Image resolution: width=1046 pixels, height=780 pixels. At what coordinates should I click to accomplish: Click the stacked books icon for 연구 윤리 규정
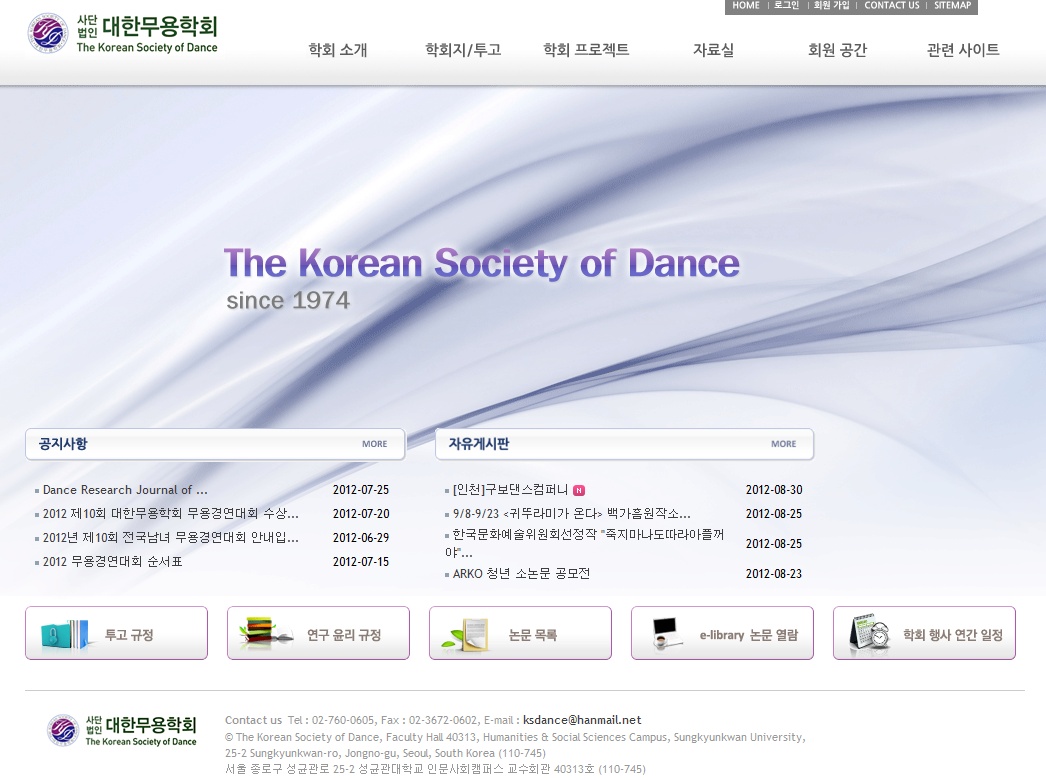pos(266,633)
